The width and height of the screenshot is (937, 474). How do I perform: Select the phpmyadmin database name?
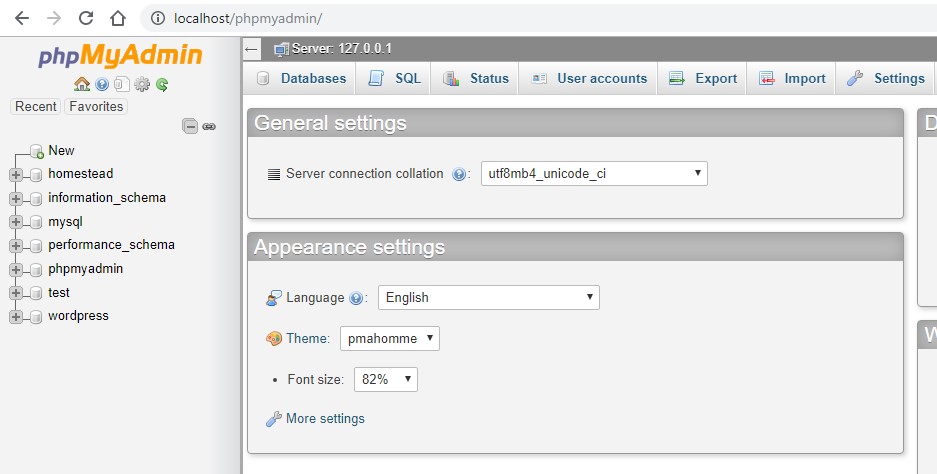[85, 269]
